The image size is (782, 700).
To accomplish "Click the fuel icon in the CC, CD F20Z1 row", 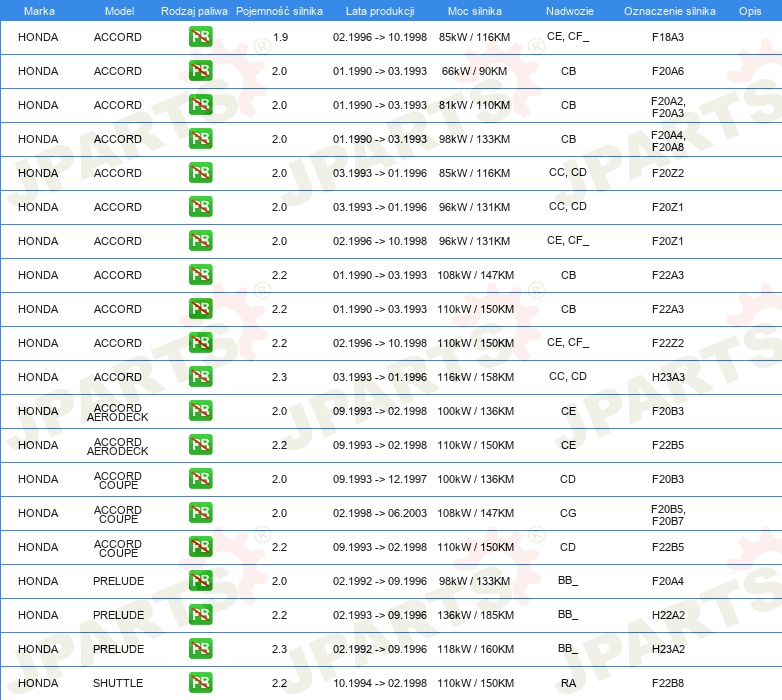I will click(x=200, y=206).
